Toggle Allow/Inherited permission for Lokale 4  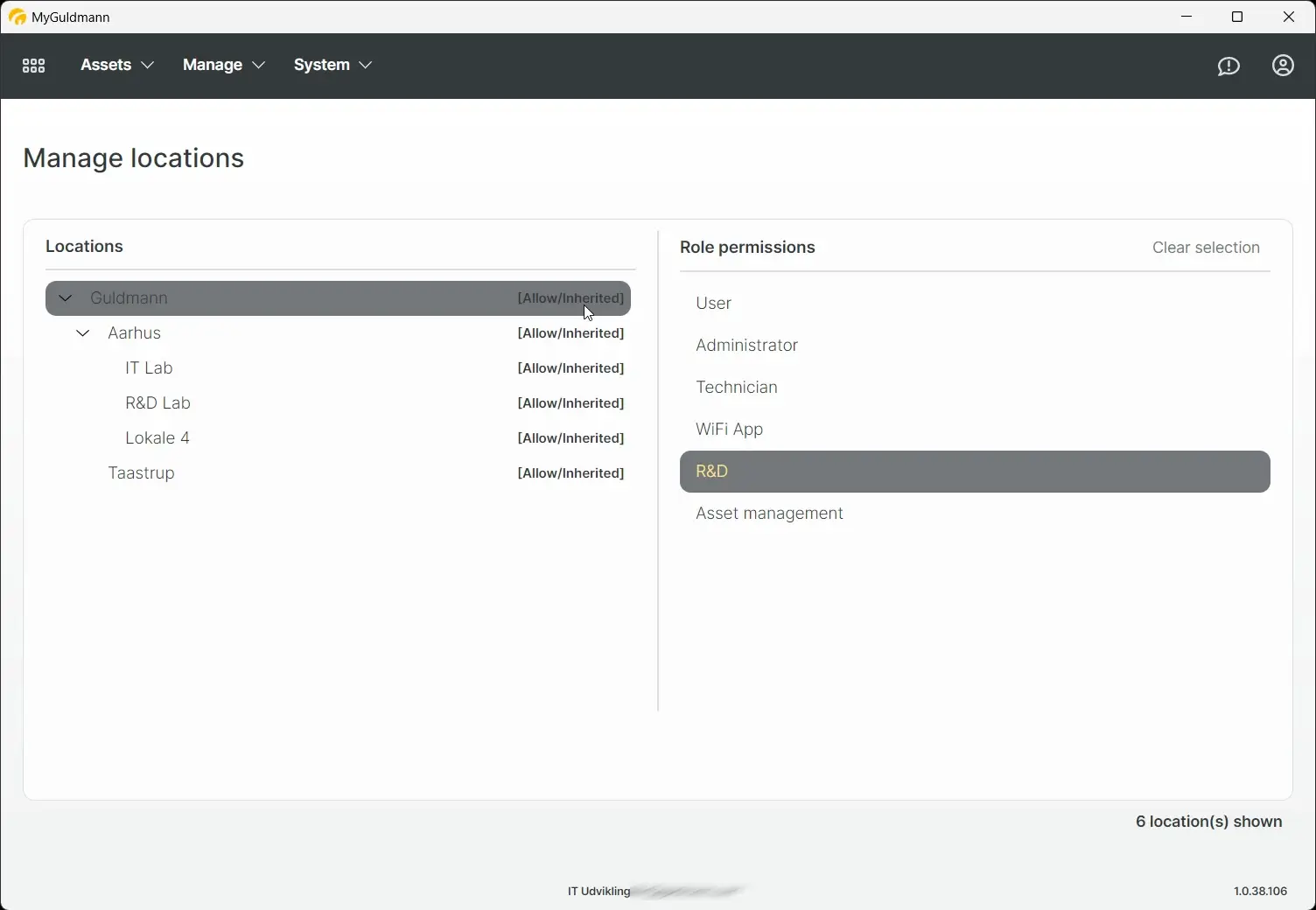(570, 437)
